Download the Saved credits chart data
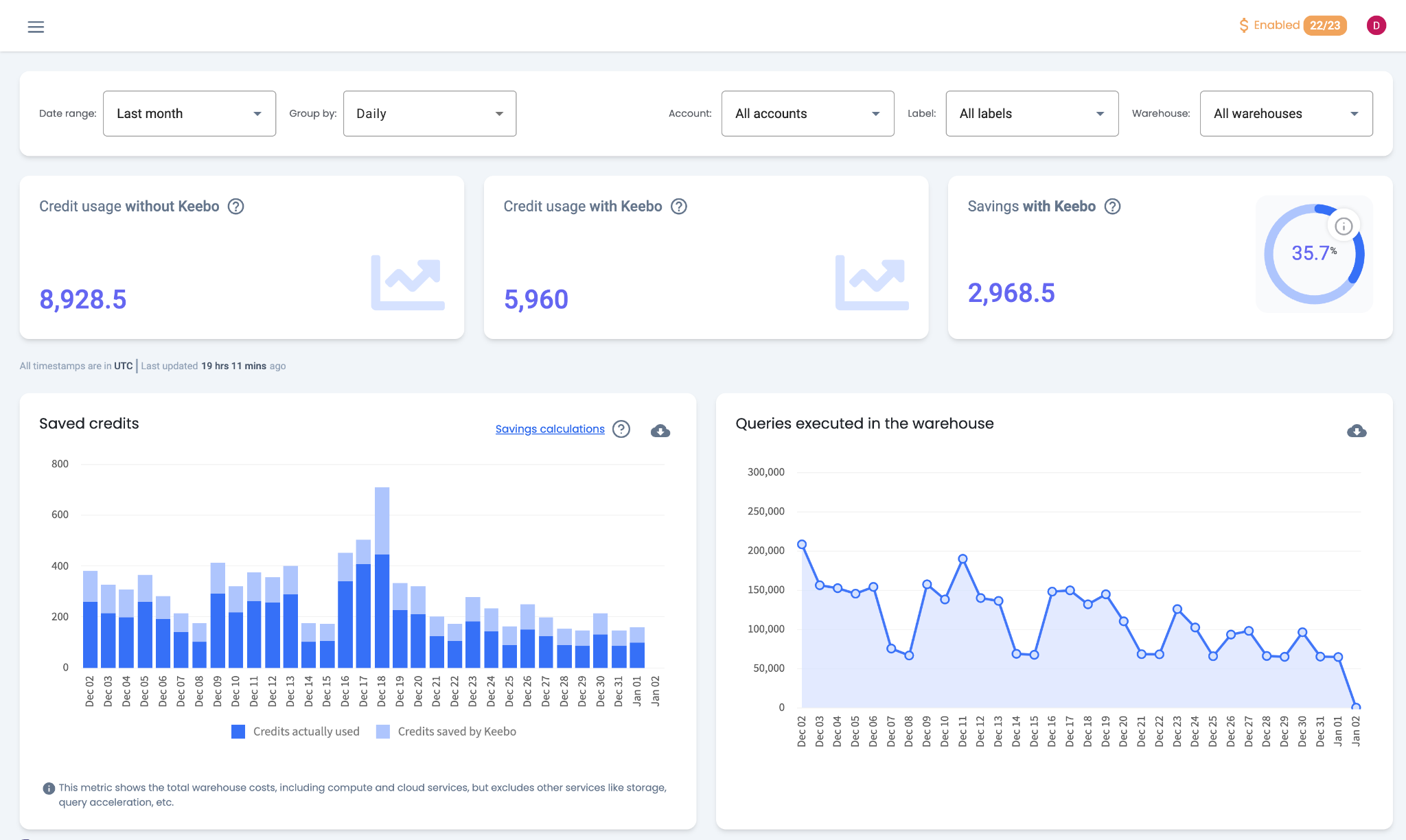This screenshot has width=1406, height=840. (x=660, y=430)
